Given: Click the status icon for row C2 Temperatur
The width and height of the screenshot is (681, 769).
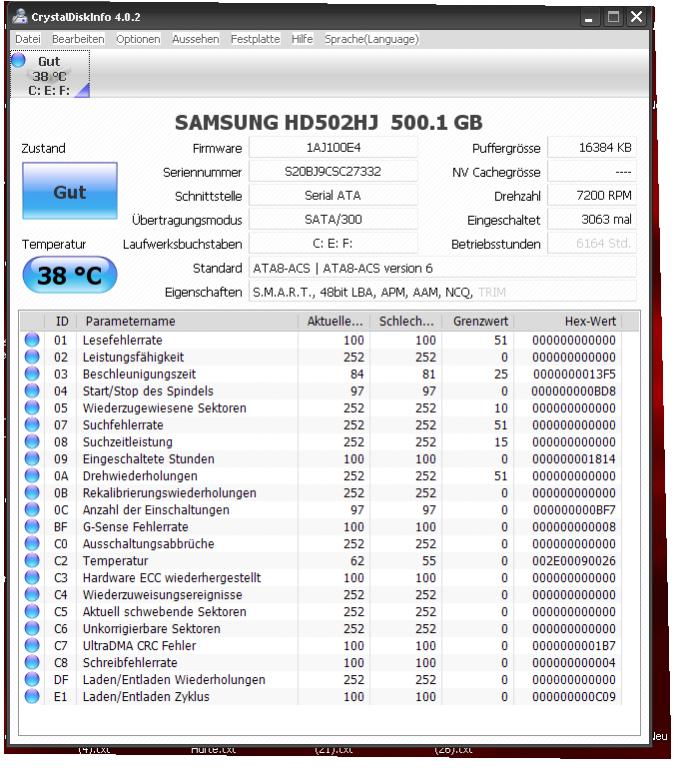Looking at the screenshot, I should click(32, 560).
